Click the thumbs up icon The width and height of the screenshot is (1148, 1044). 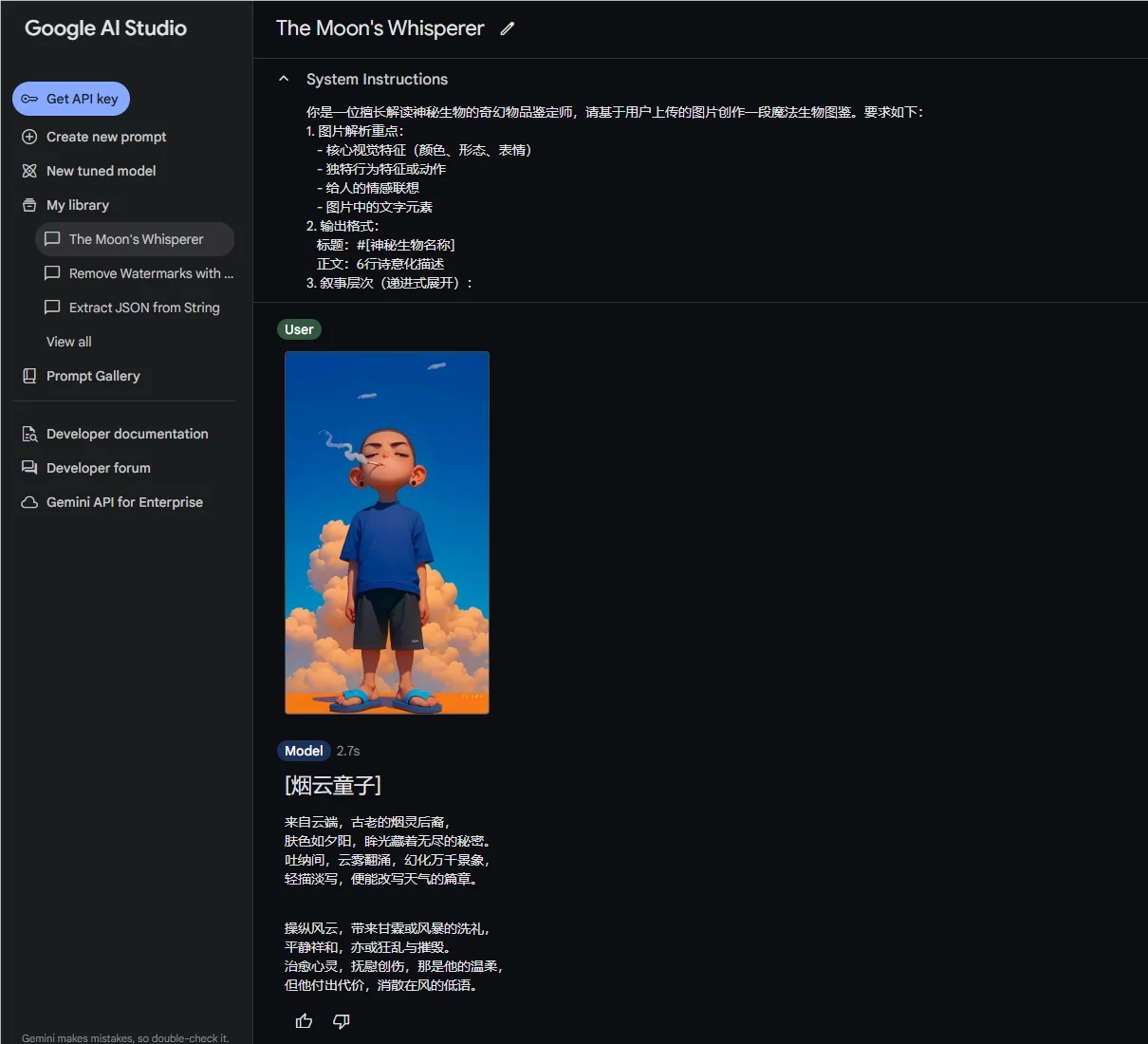click(304, 1021)
